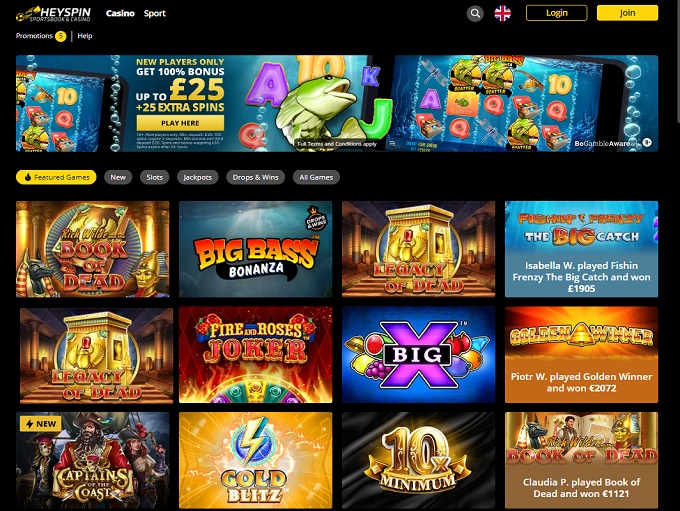The image size is (680, 511).
Task: Click the yellow Join button
Action: tap(628, 13)
